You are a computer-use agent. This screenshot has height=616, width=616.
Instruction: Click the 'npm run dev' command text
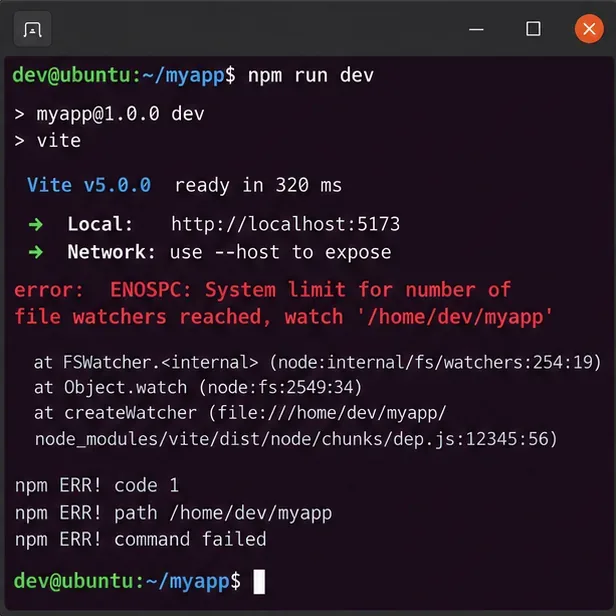(x=311, y=75)
